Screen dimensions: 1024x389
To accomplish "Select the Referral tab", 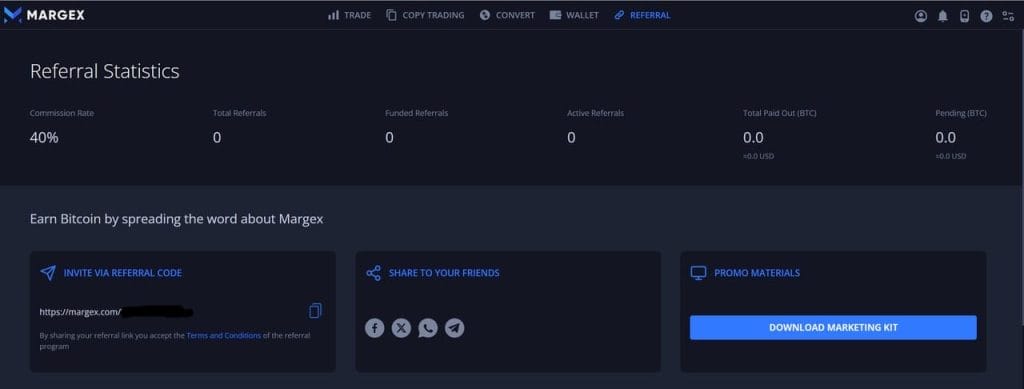I will 643,15.
